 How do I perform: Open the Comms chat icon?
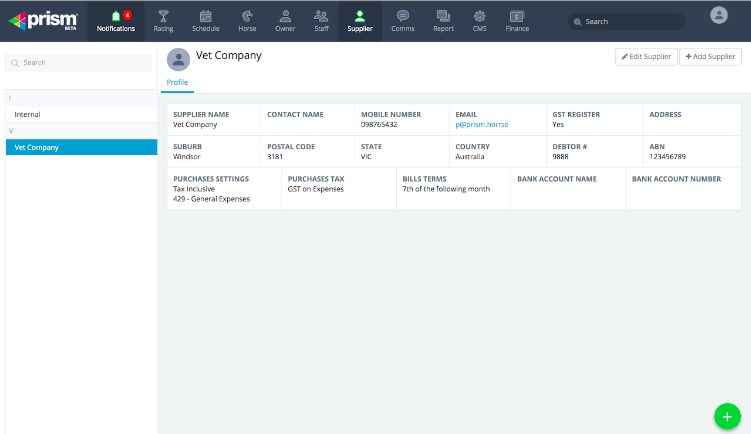point(403,20)
